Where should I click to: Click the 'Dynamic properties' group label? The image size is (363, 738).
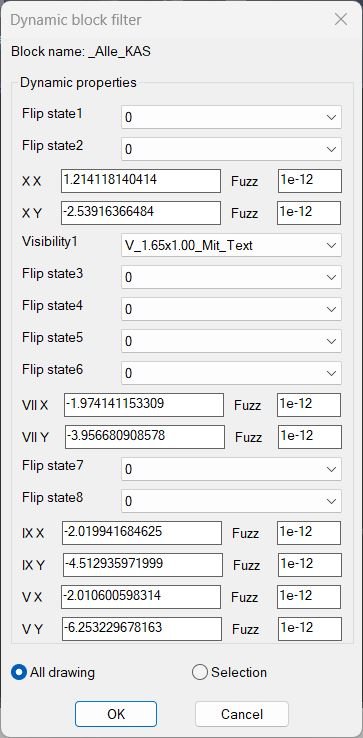[78, 83]
